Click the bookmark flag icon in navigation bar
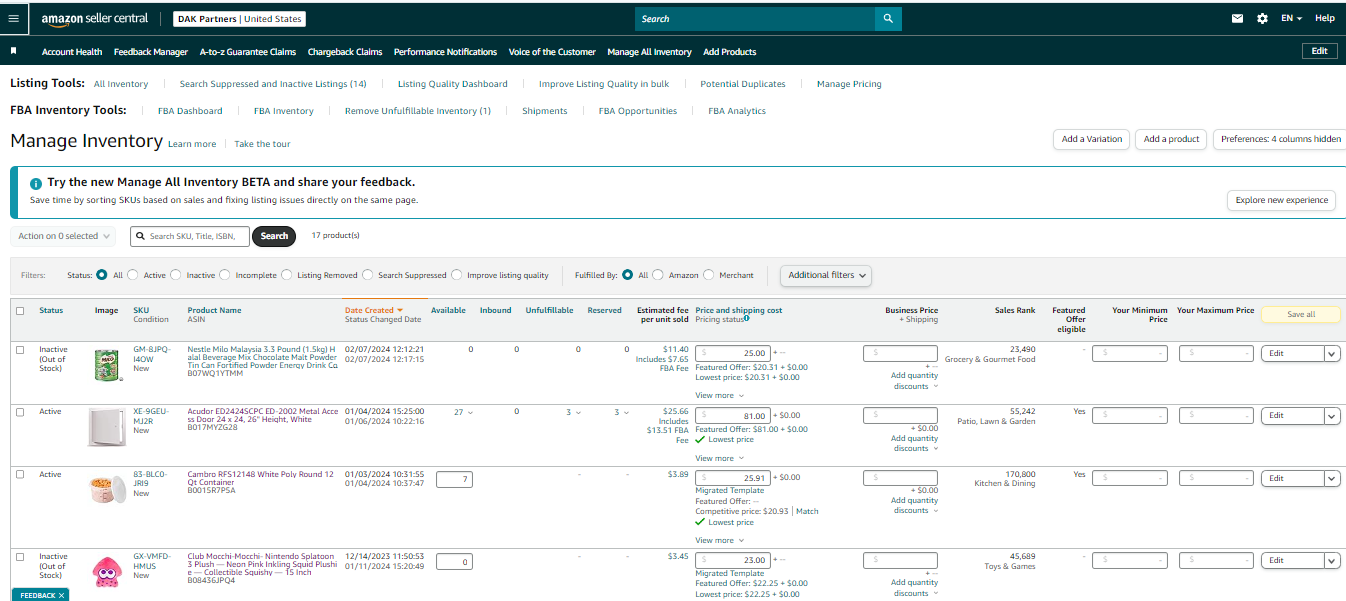1346x601 pixels. tap(14, 51)
